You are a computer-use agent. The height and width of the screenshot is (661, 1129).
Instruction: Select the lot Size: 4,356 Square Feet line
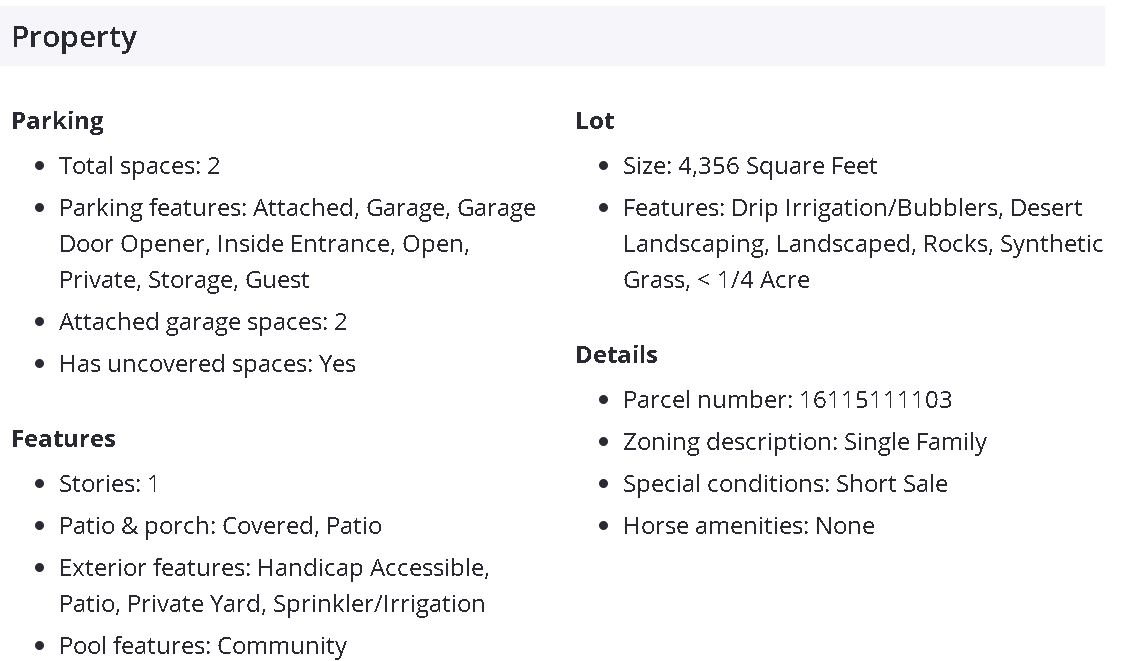[x=749, y=166]
